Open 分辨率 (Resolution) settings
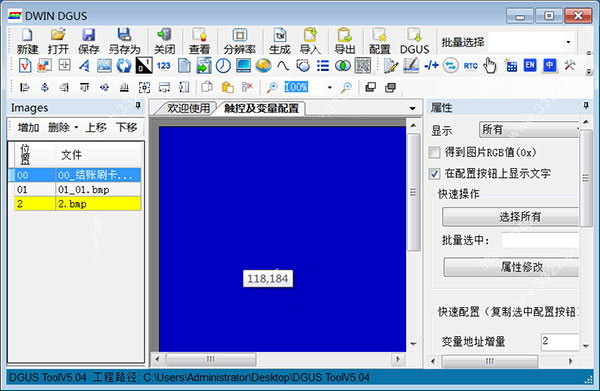This screenshot has height=391, width=600. [x=240, y=41]
